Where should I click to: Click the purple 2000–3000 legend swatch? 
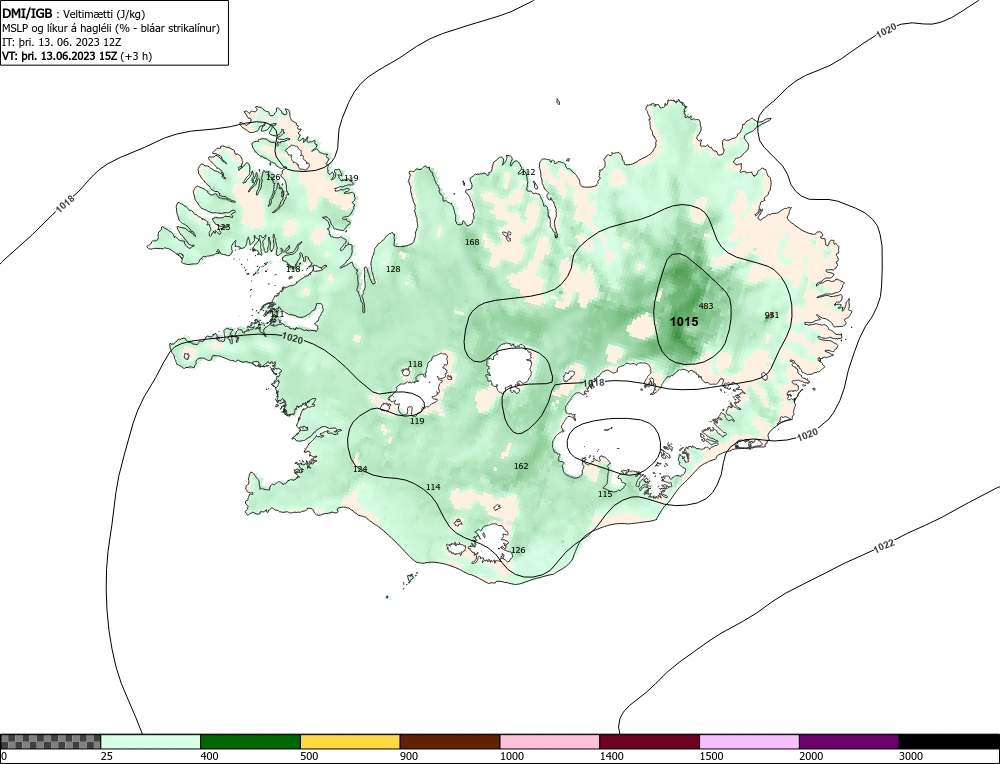(x=849, y=741)
